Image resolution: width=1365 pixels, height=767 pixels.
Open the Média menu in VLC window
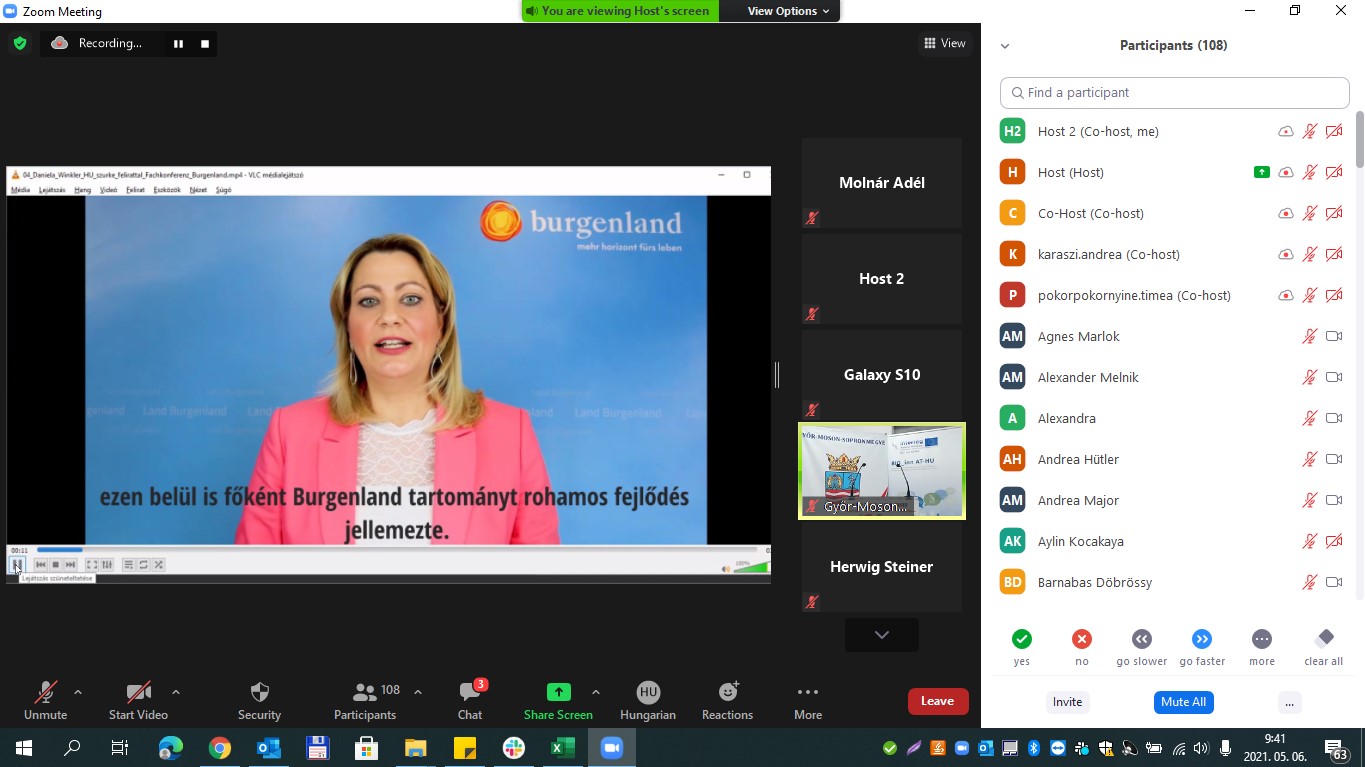pos(20,189)
